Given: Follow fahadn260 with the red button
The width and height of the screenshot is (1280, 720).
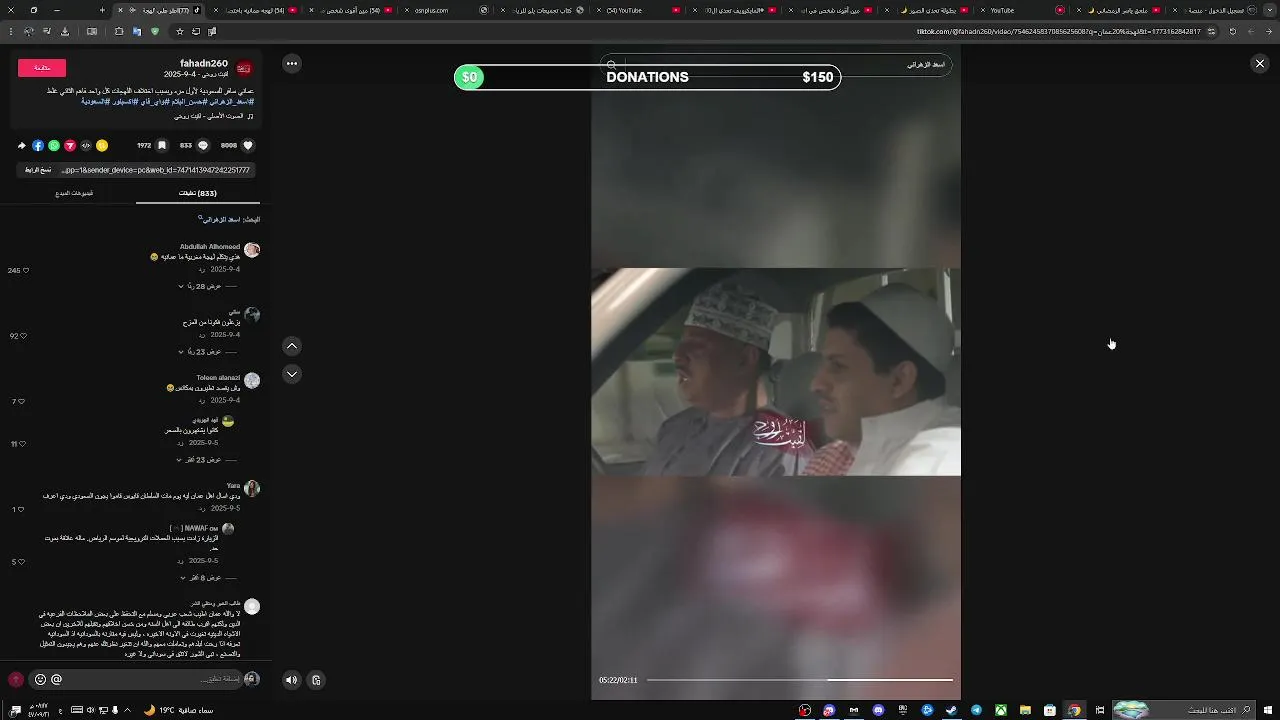Looking at the screenshot, I should (x=42, y=68).
